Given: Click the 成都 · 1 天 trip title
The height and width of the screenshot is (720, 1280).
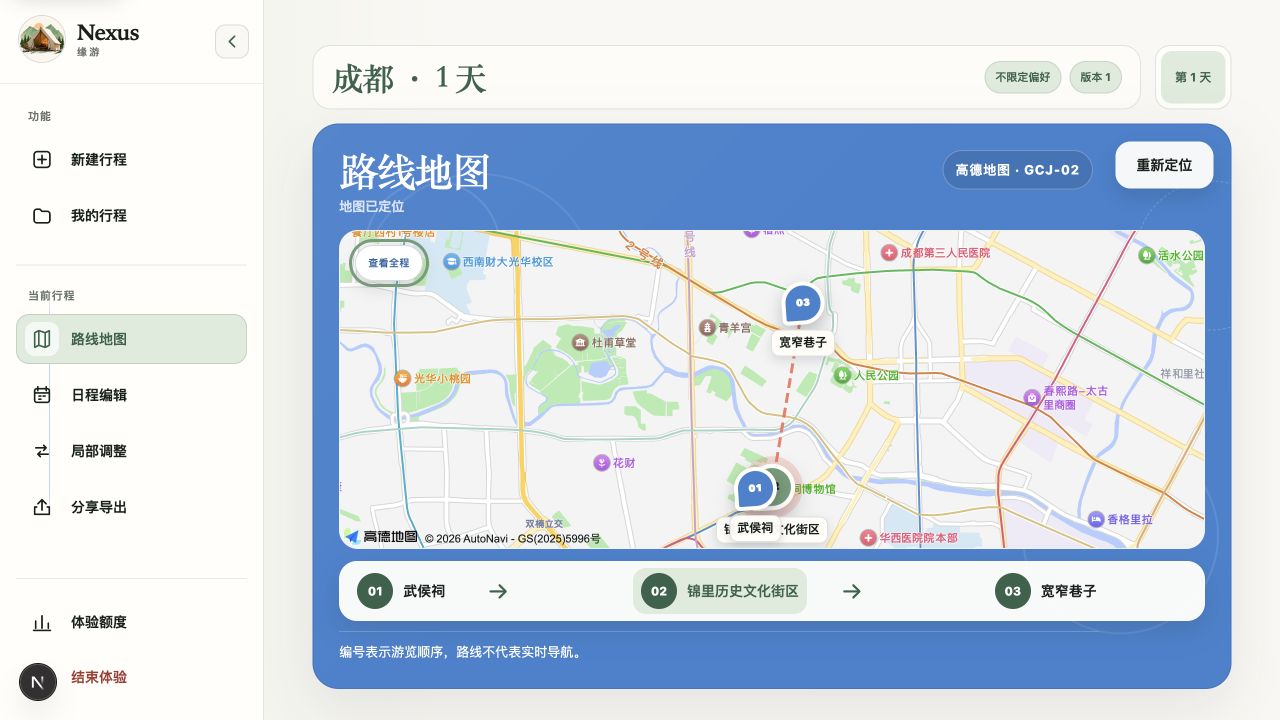Looking at the screenshot, I should (410, 78).
